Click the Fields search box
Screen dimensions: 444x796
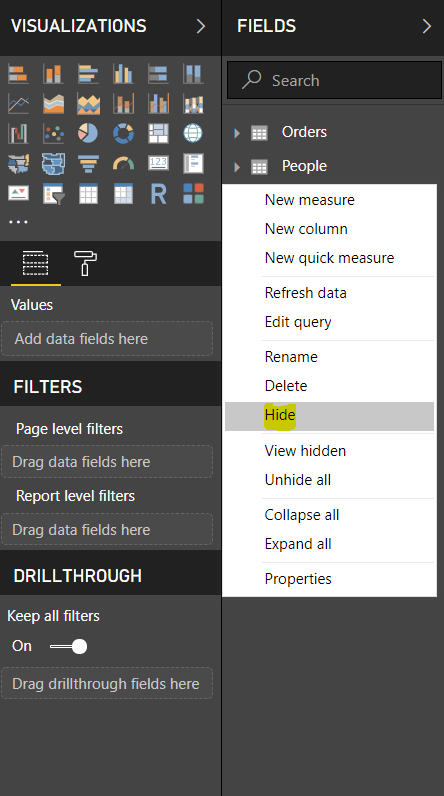pos(334,80)
